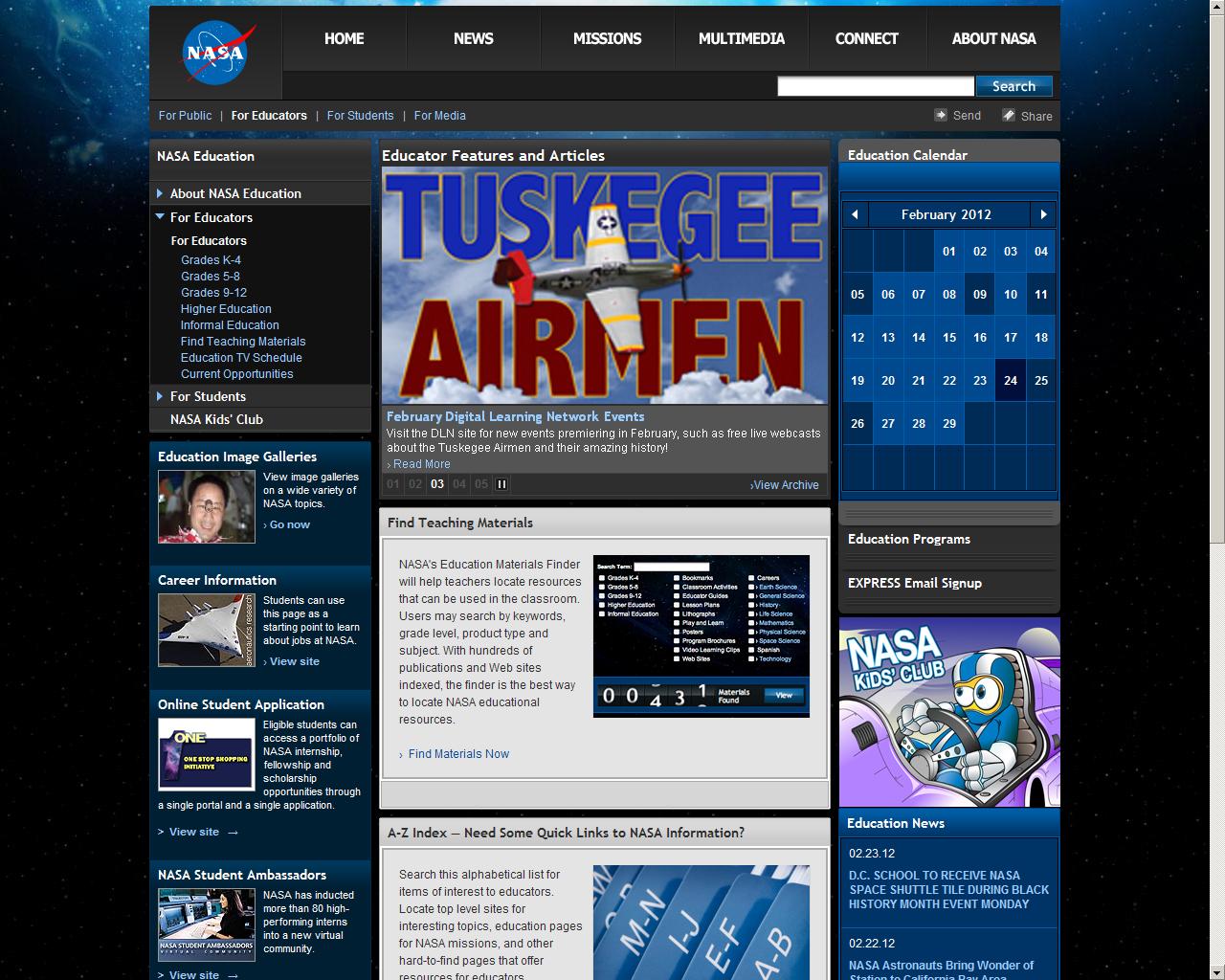
Task: Click the NASA logo
Action: tap(215, 53)
